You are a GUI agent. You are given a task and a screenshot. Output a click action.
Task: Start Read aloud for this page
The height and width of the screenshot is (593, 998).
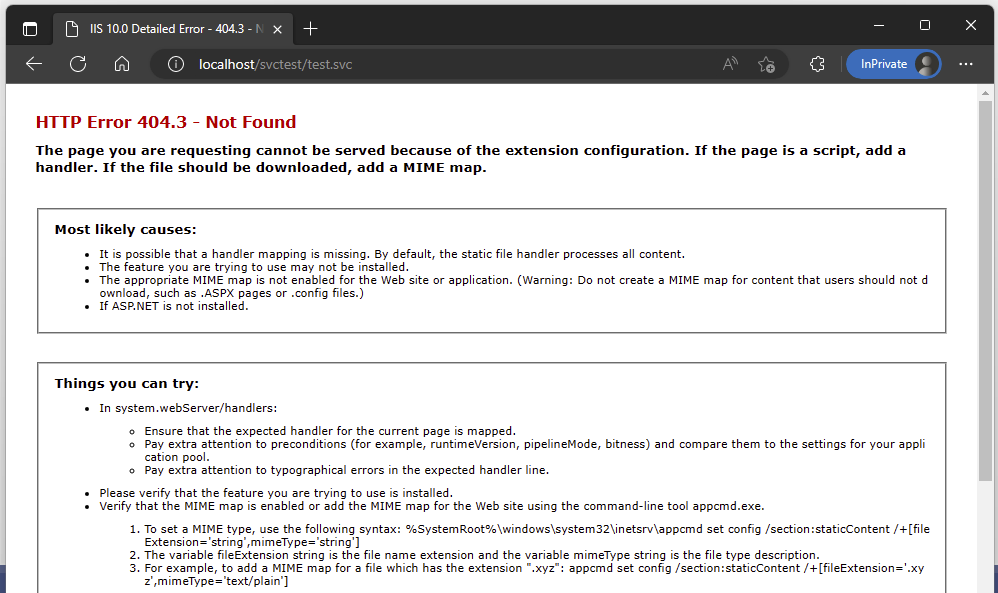tap(730, 64)
